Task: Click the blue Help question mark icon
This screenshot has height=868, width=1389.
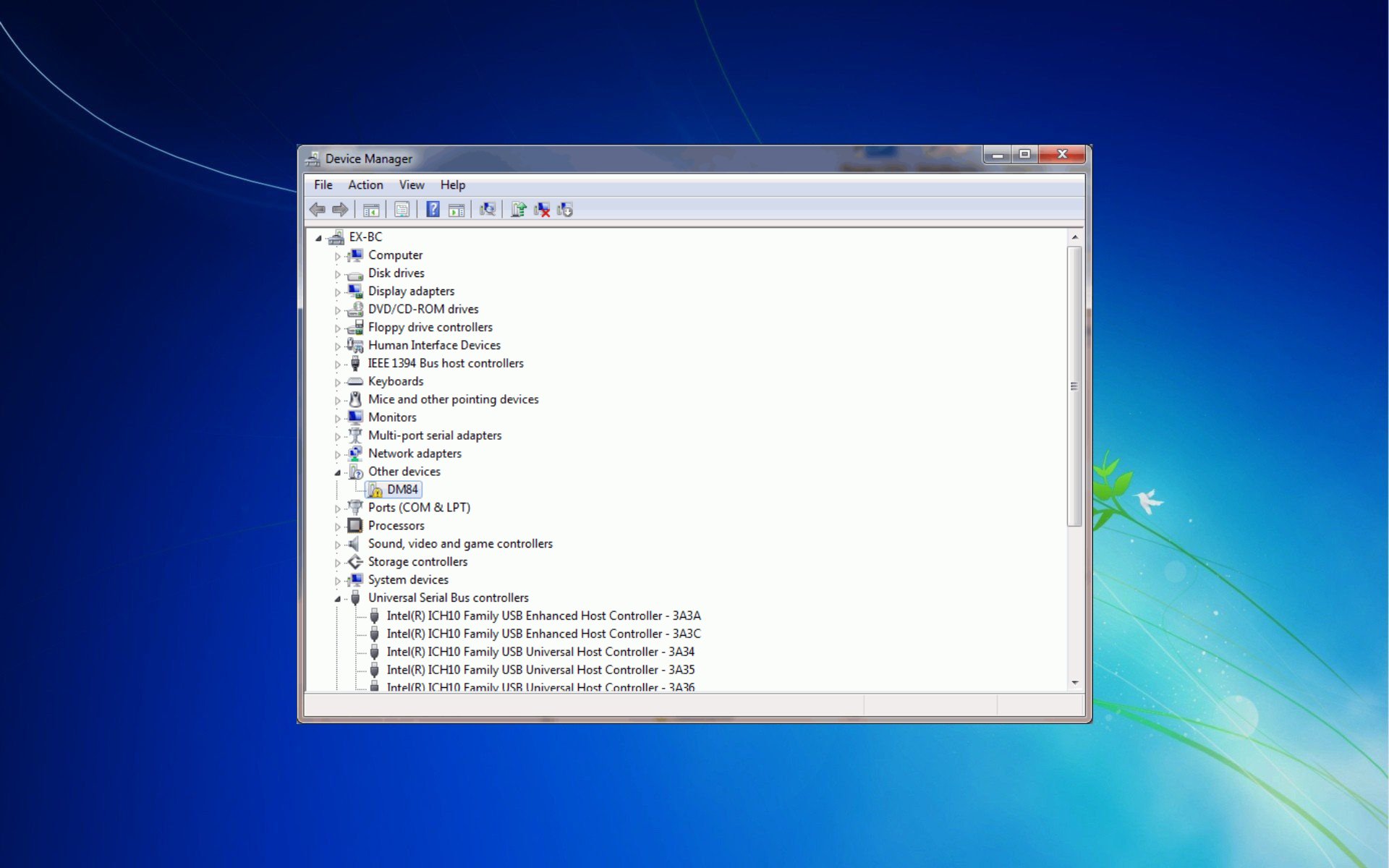Action: pos(433,210)
